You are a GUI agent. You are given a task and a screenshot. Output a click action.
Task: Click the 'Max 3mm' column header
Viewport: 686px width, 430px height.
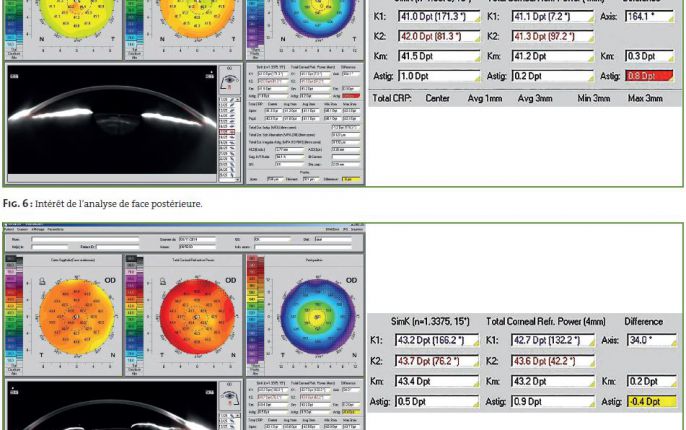(645, 98)
